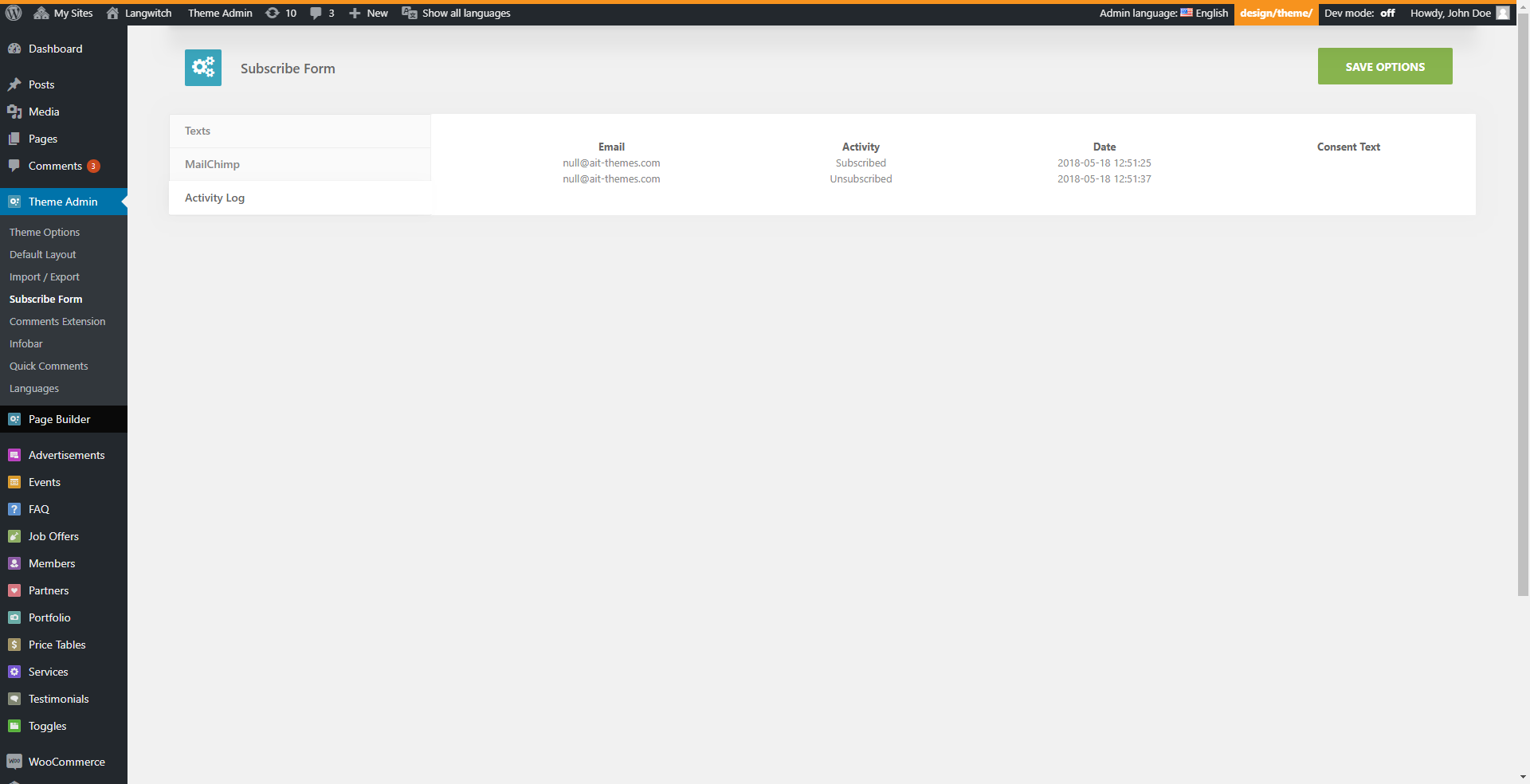The image size is (1530, 784).
Task: Click the WooCommerce sidebar icon
Action: 14,762
